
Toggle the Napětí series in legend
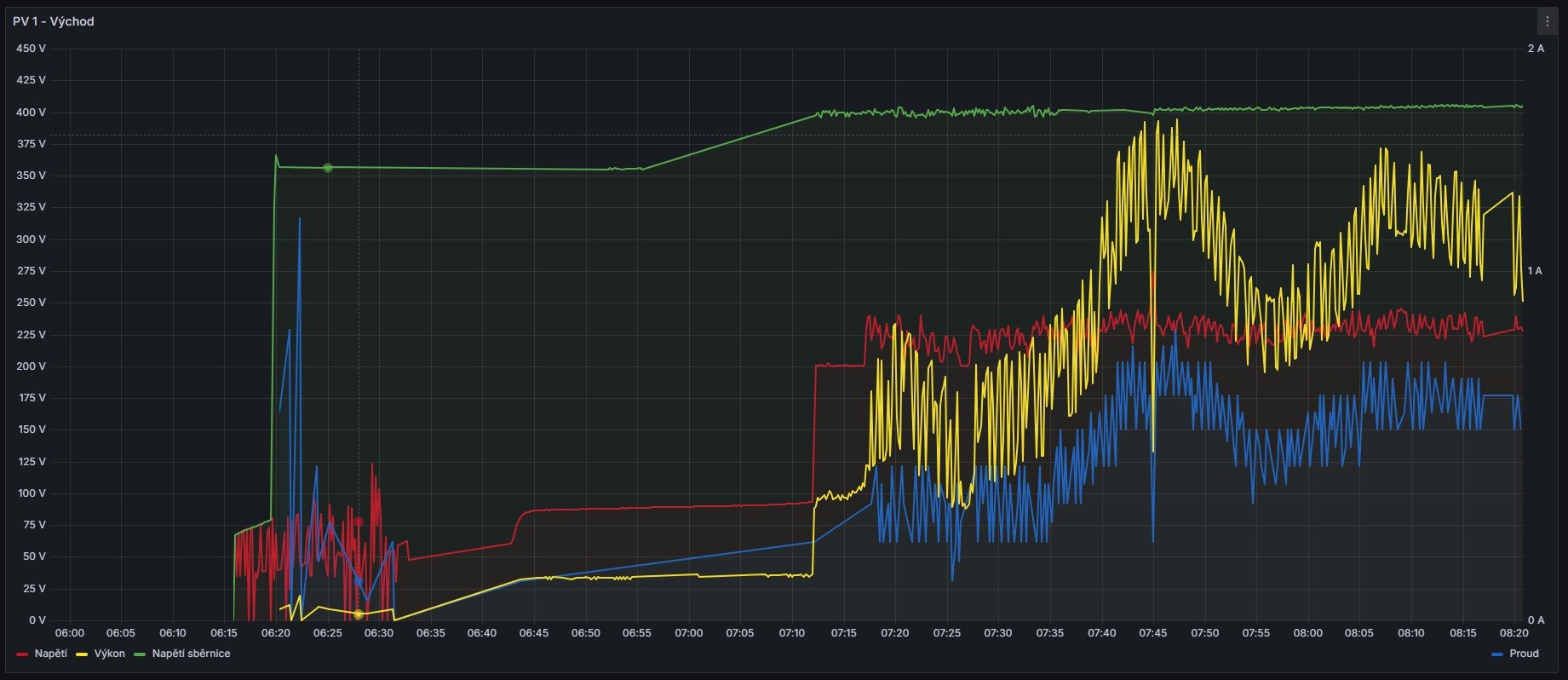(x=51, y=654)
